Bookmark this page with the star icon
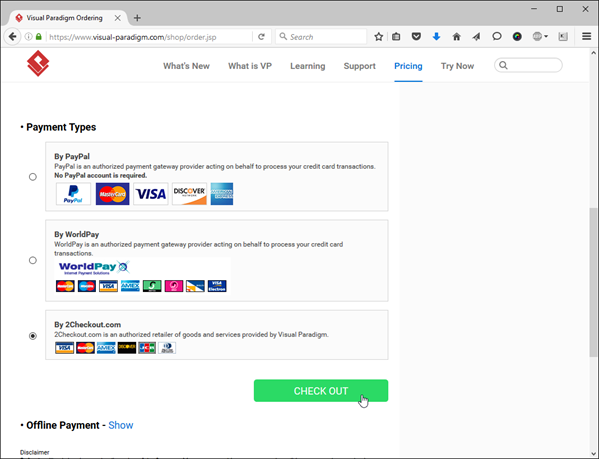The width and height of the screenshot is (599, 459). click(378, 37)
